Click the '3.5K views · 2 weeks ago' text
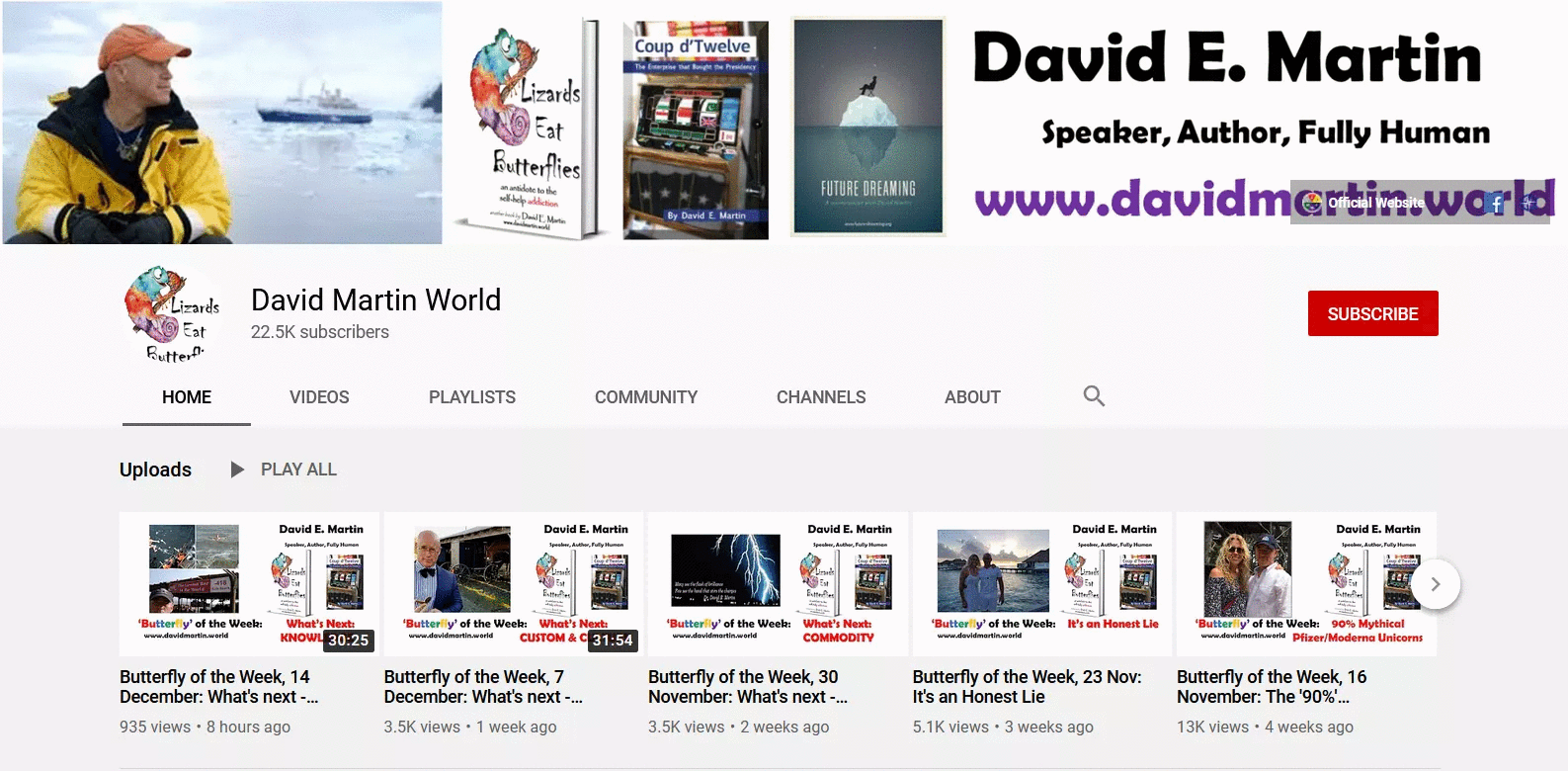The width and height of the screenshot is (1568, 771). (739, 727)
